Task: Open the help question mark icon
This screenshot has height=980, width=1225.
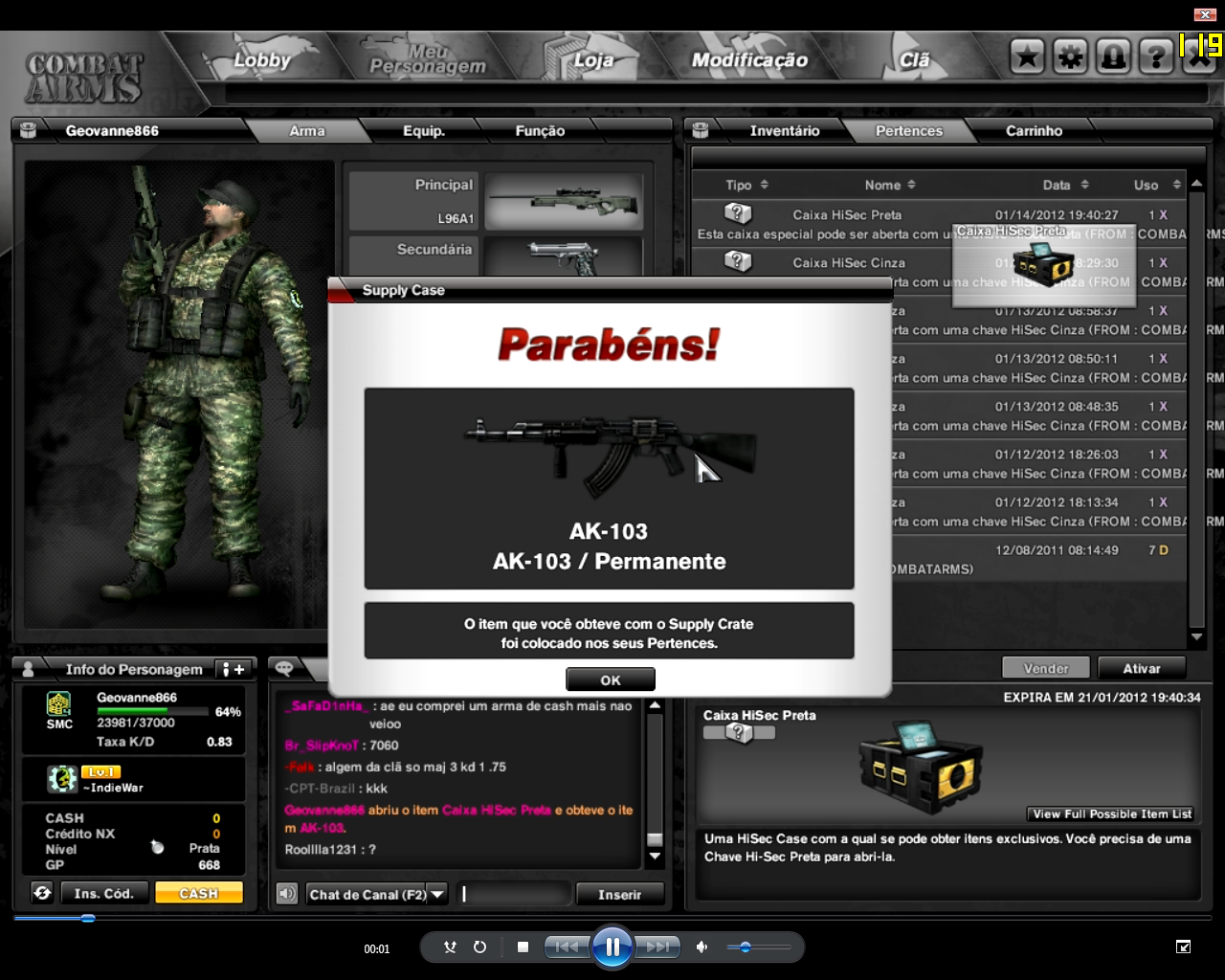Action: coord(1157,57)
